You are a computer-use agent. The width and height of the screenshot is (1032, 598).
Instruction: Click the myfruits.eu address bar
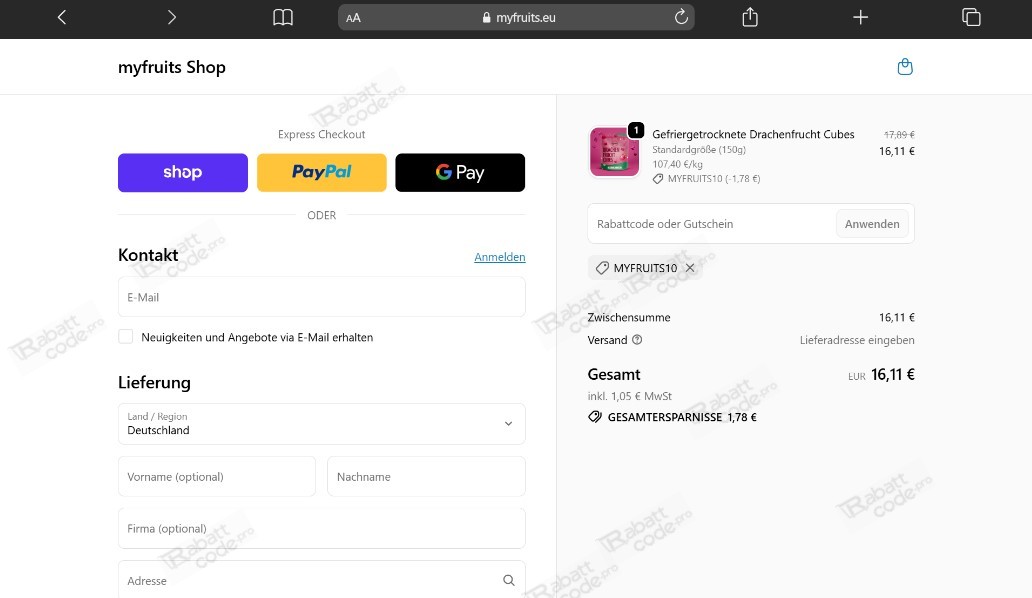tap(516, 18)
